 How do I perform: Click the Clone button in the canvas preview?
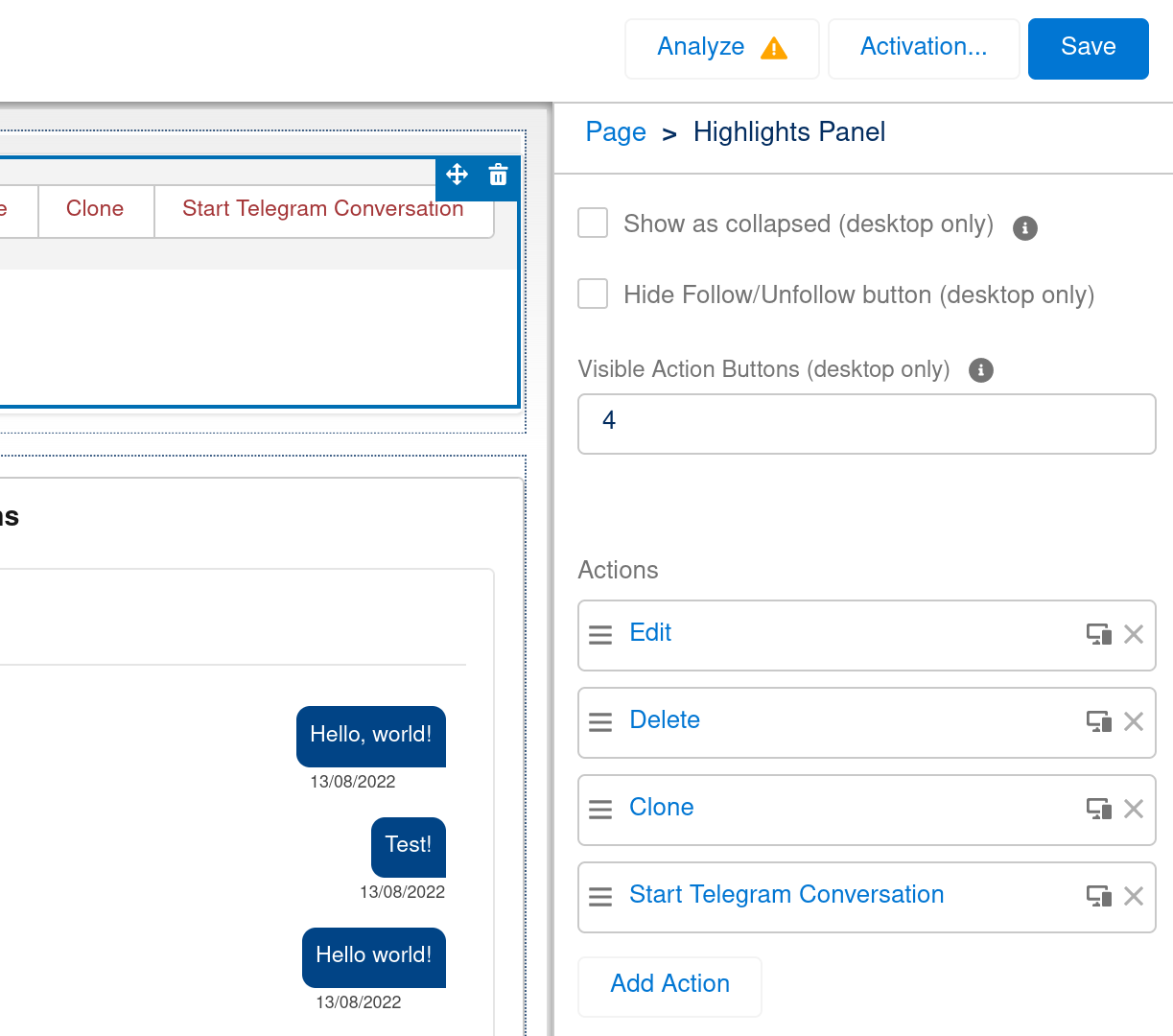click(96, 210)
